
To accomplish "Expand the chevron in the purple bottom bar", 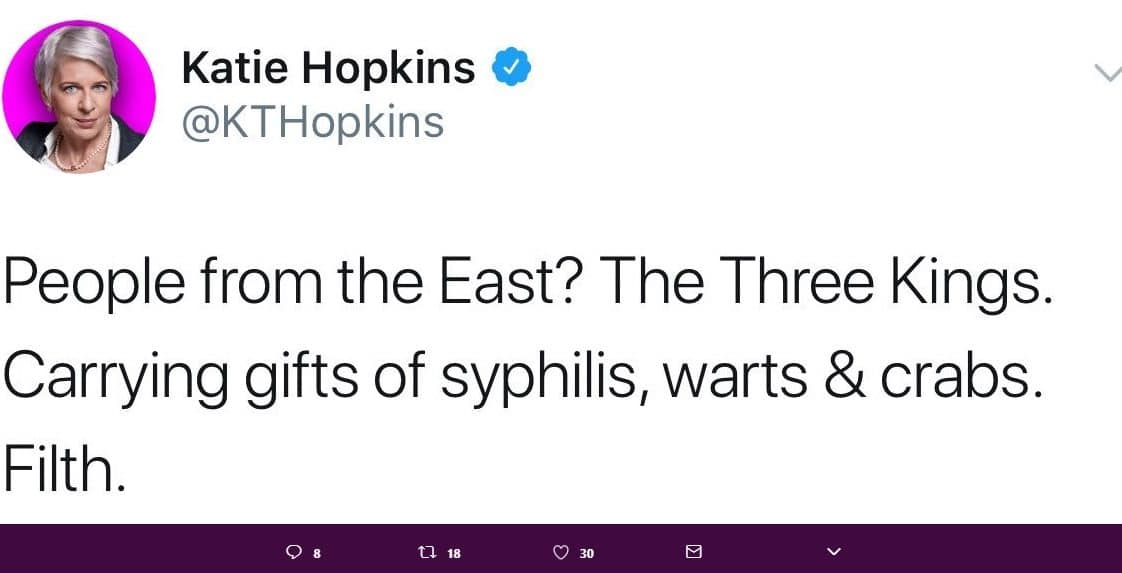I will click(x=831, y=552).
